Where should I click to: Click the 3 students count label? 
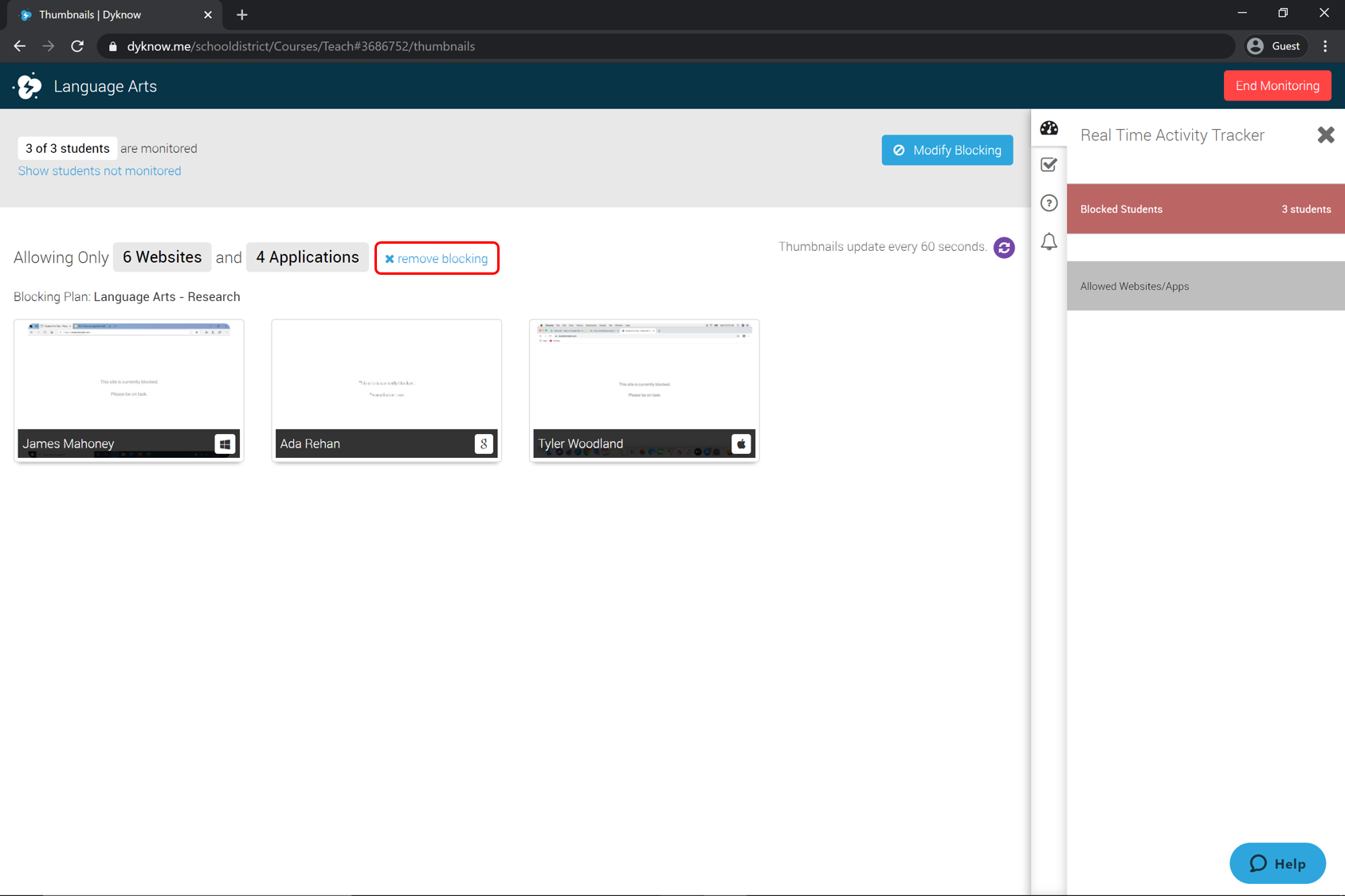pos(1306,209)
